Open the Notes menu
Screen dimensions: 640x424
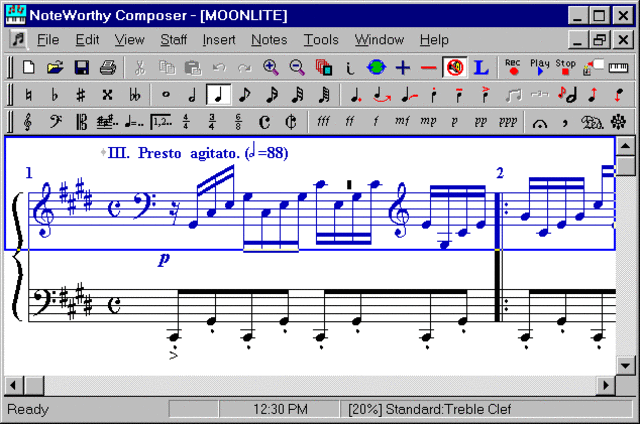(269, 40)
